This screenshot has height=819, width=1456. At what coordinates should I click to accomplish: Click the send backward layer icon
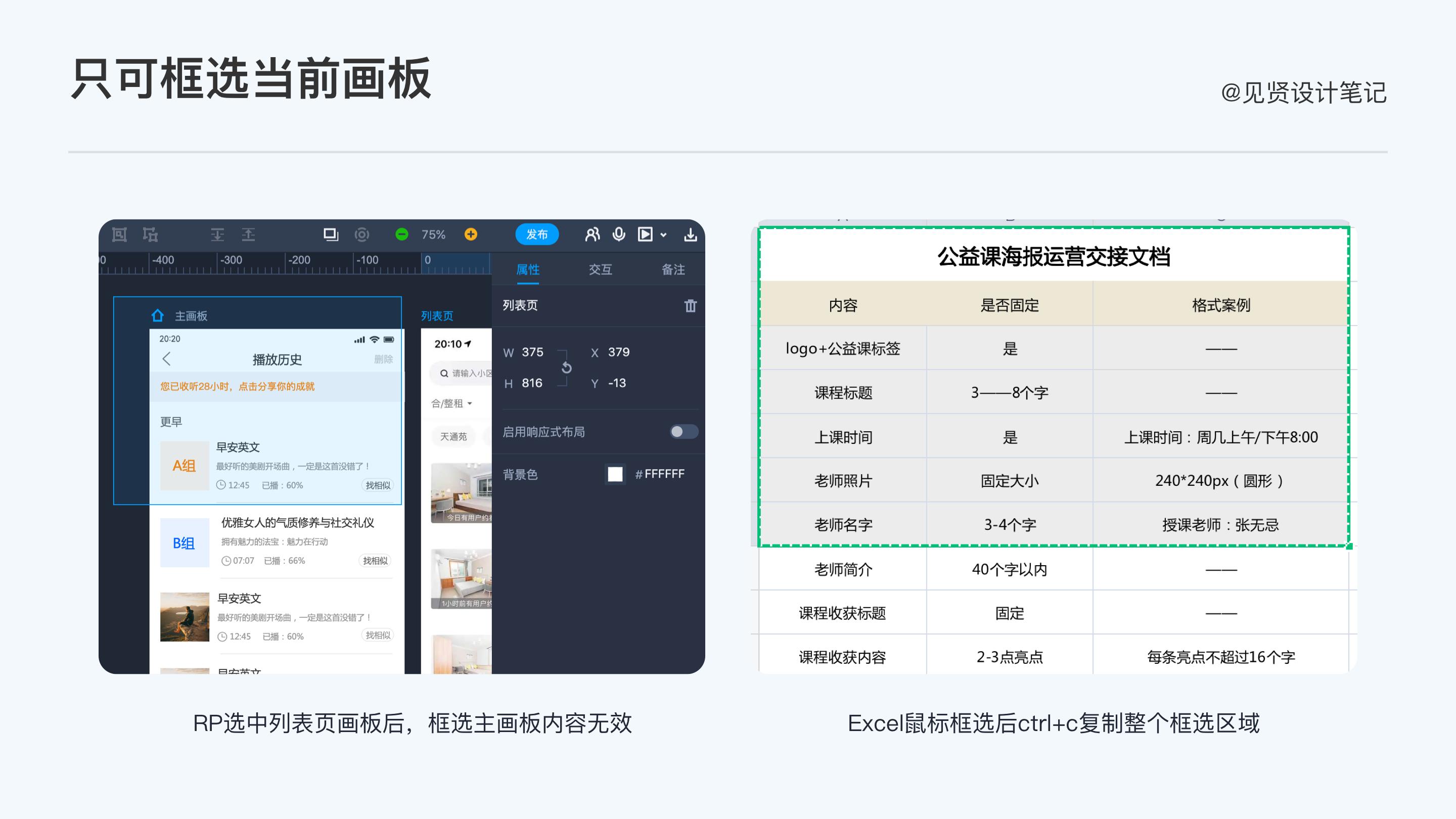(x=217, y=235)
